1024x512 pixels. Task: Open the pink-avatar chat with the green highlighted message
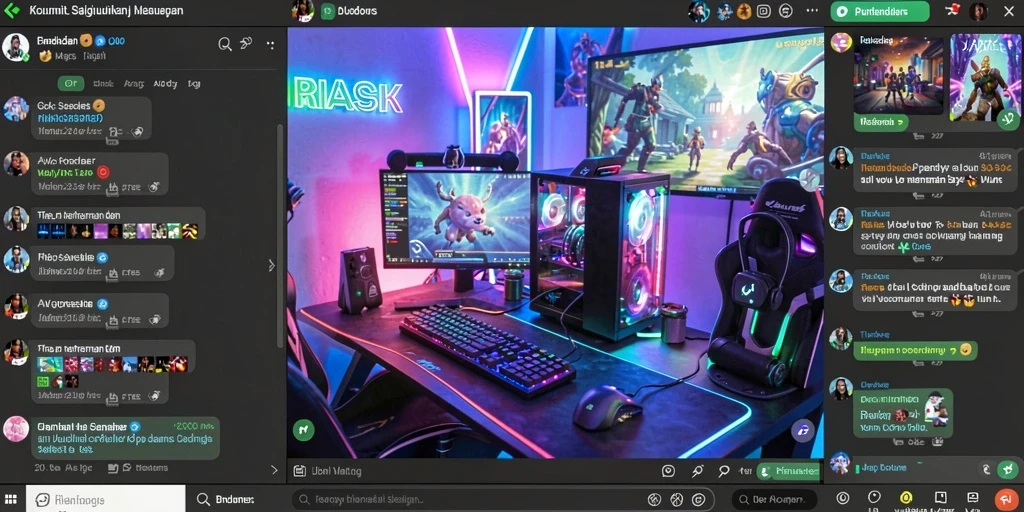(124, 438)
